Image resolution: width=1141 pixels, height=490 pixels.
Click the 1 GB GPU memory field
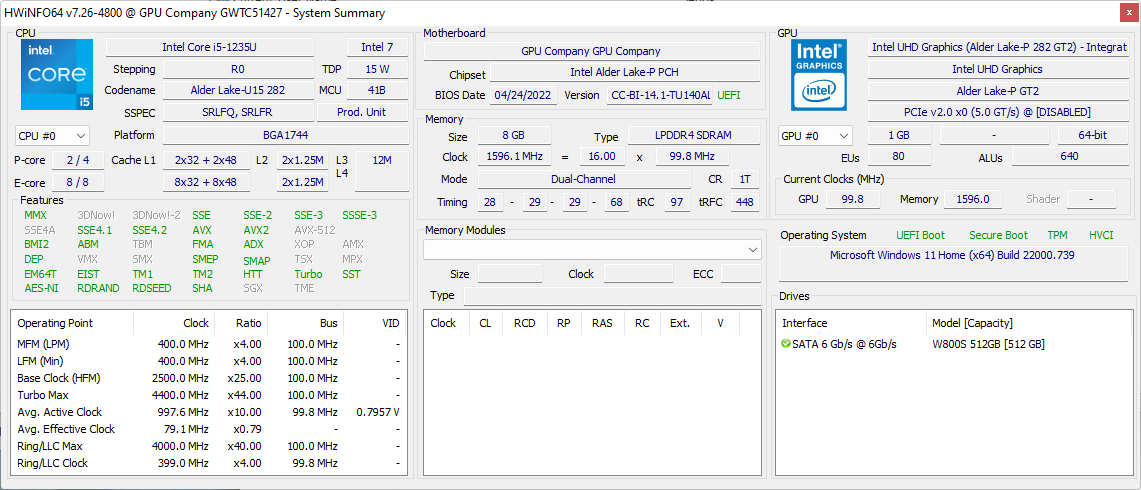pyautogui.click(x=899, y=135)
